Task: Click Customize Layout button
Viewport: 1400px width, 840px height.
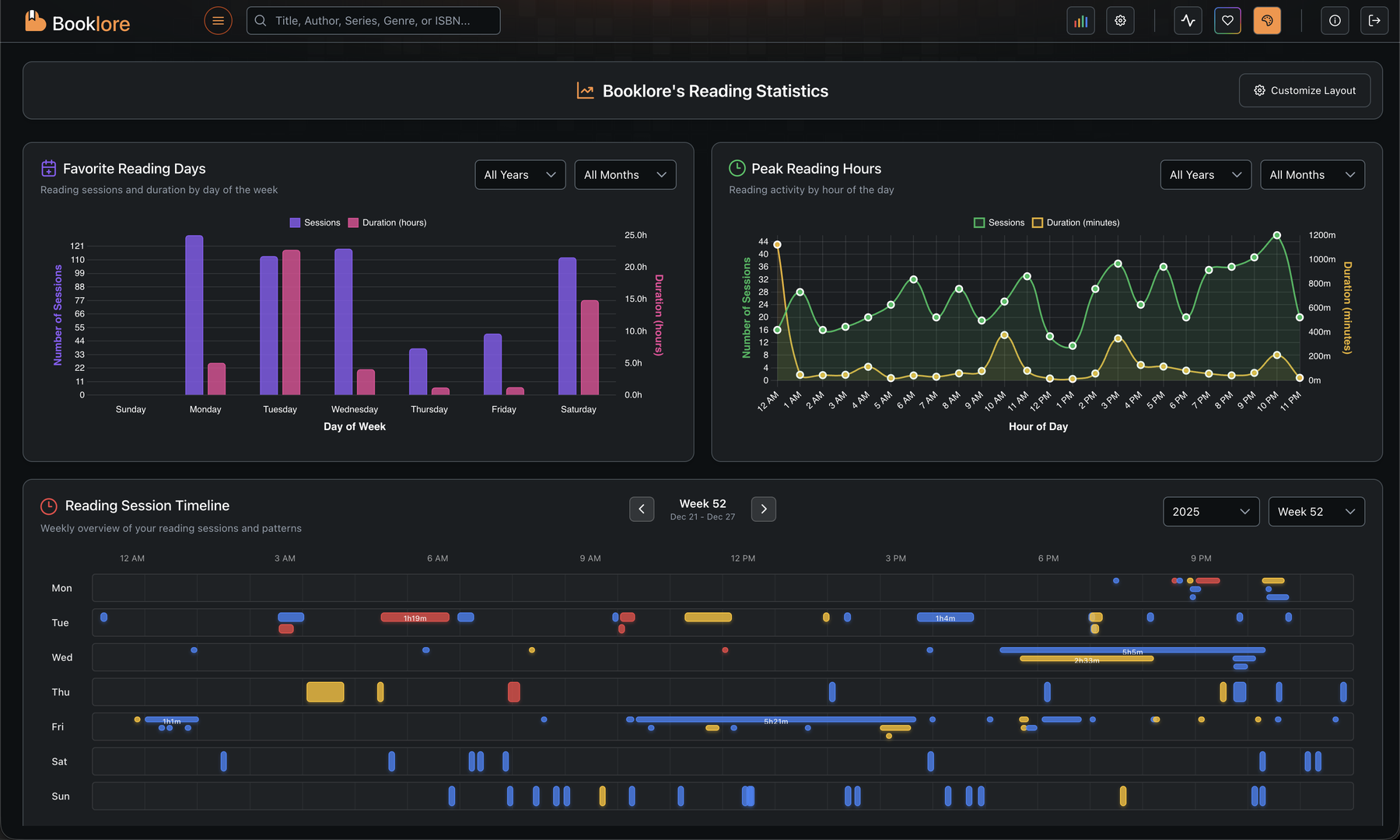Action: point(1304,91)
